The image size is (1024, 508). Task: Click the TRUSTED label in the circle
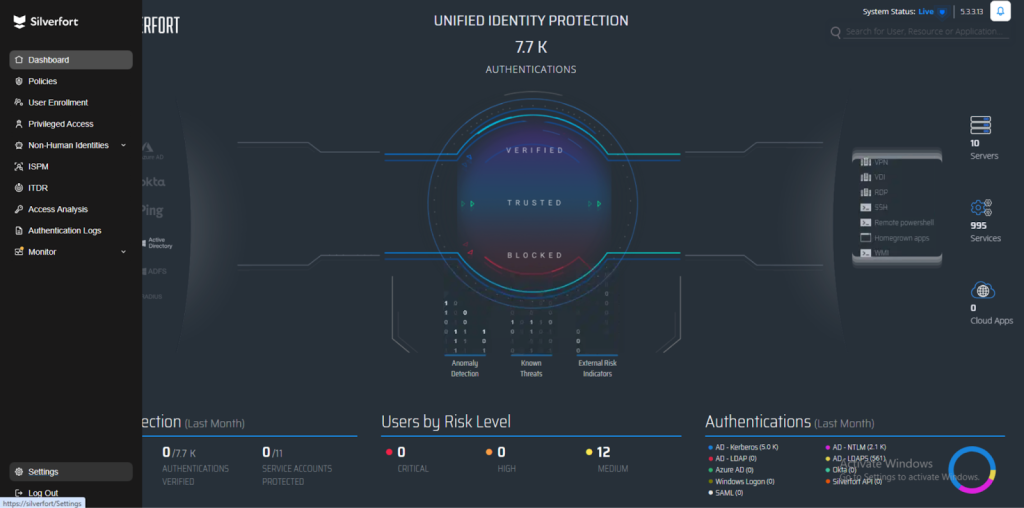click(x=535, y=203)
